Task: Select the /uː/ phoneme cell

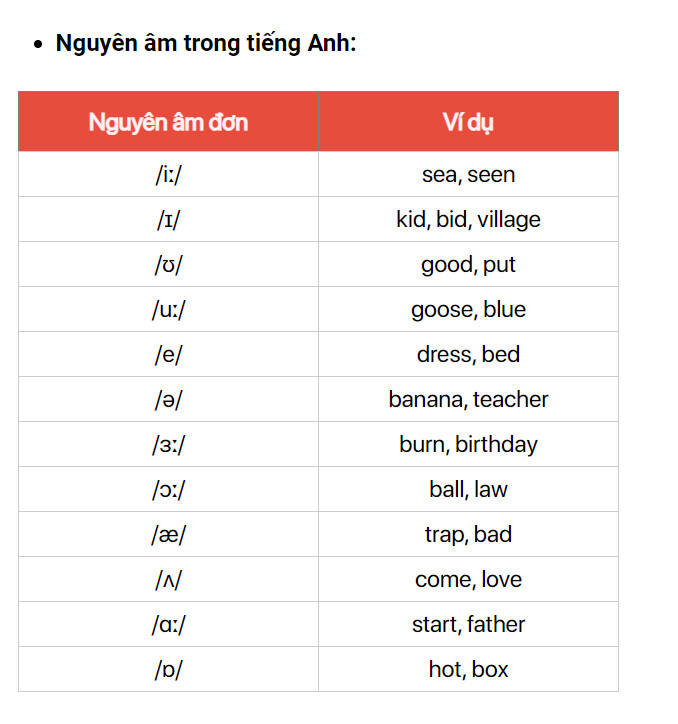Action: click(x=168, y=310)
